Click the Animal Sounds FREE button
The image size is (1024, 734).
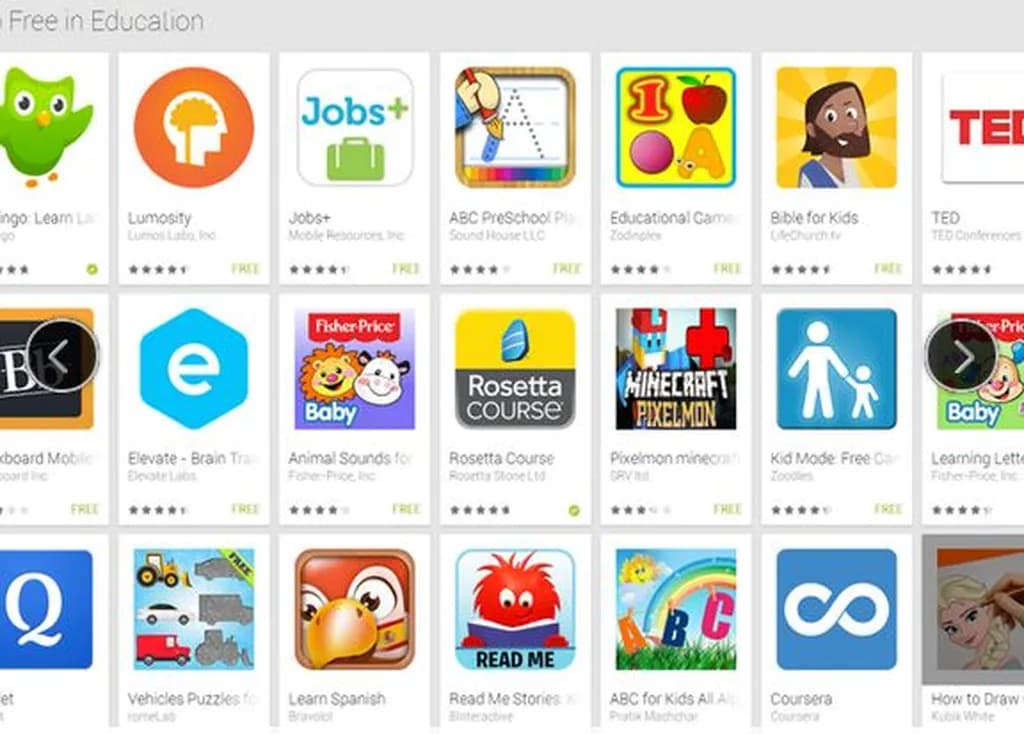click(x=406, y=509)
